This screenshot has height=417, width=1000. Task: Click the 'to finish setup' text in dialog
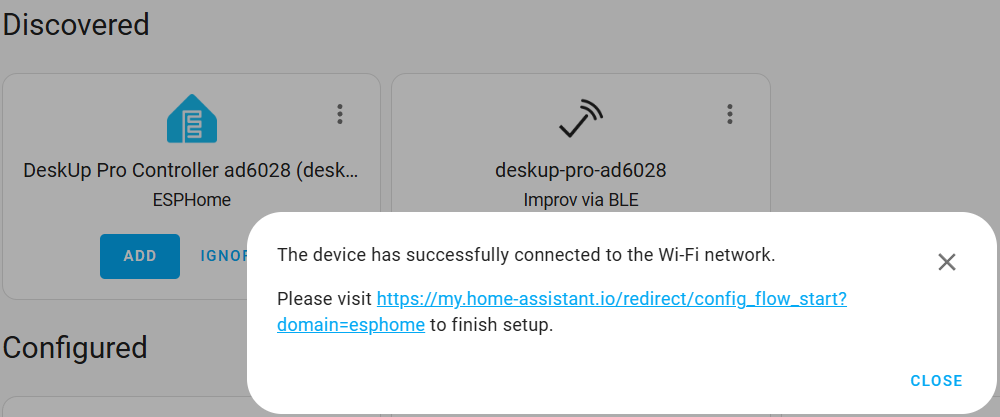(x=492, y=325)
